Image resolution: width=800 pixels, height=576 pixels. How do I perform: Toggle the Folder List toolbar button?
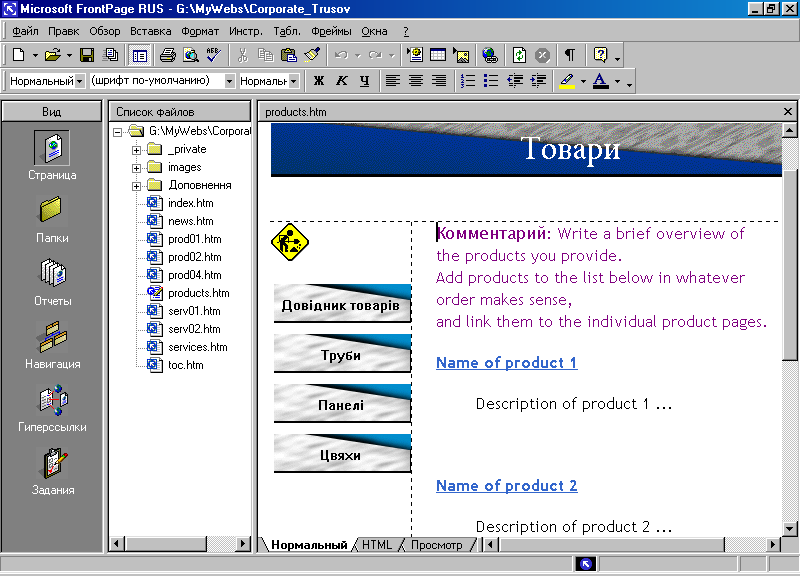click(x=139, y=55)
